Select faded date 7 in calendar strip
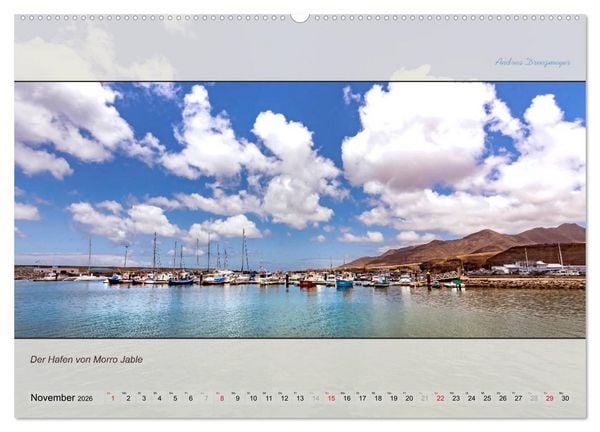 pos(206,398)
